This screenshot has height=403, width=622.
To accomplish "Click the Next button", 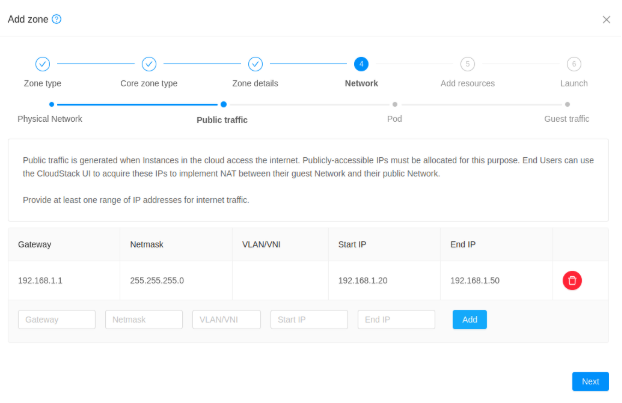I will [x=590, y=381].
